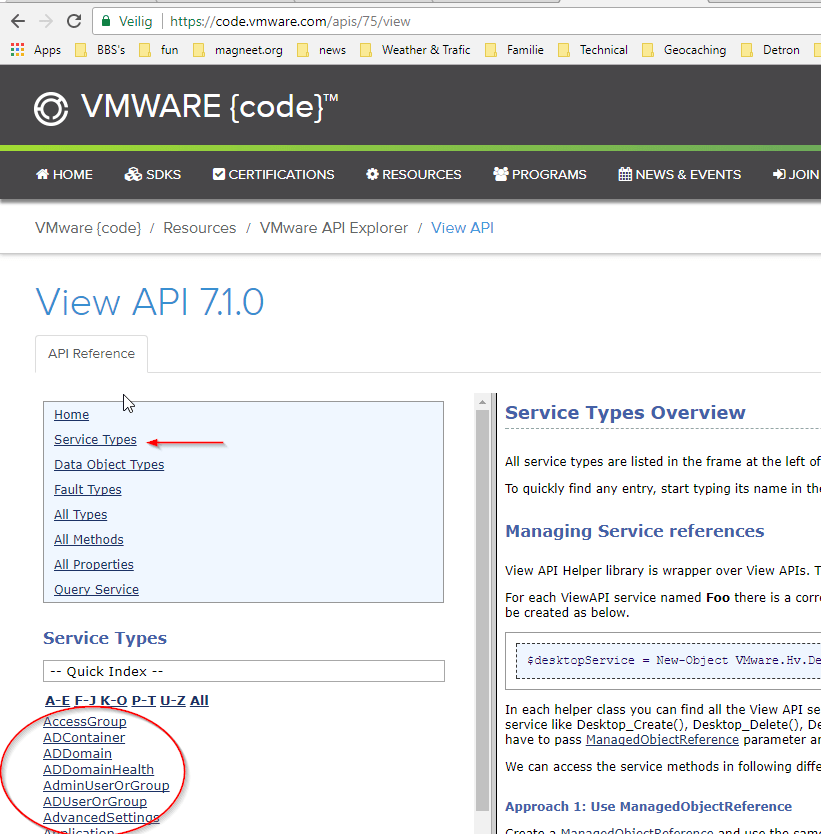Filter the list by A-E
Viewport: 821px width, 834px height.
(x=57, y=700)
